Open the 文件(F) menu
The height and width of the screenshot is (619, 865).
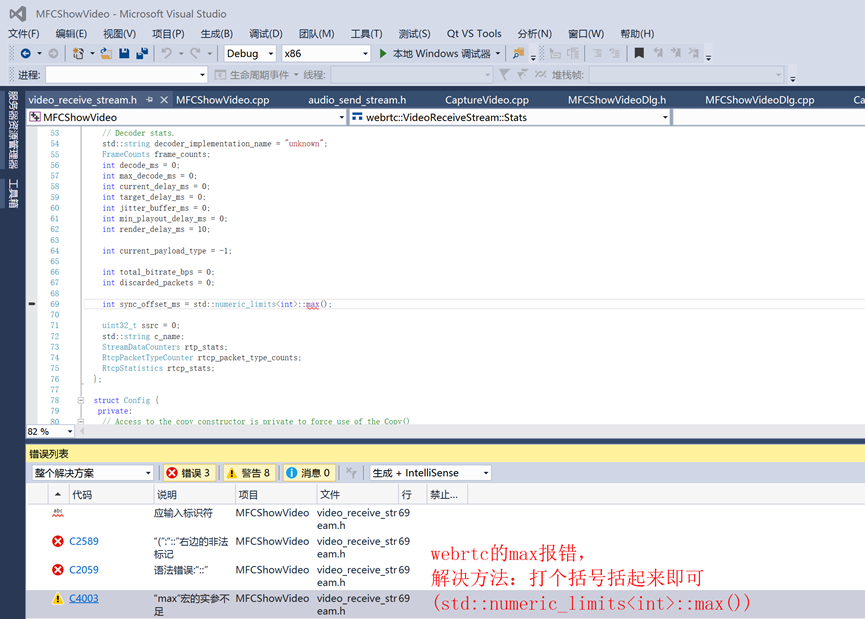[24, 34]
